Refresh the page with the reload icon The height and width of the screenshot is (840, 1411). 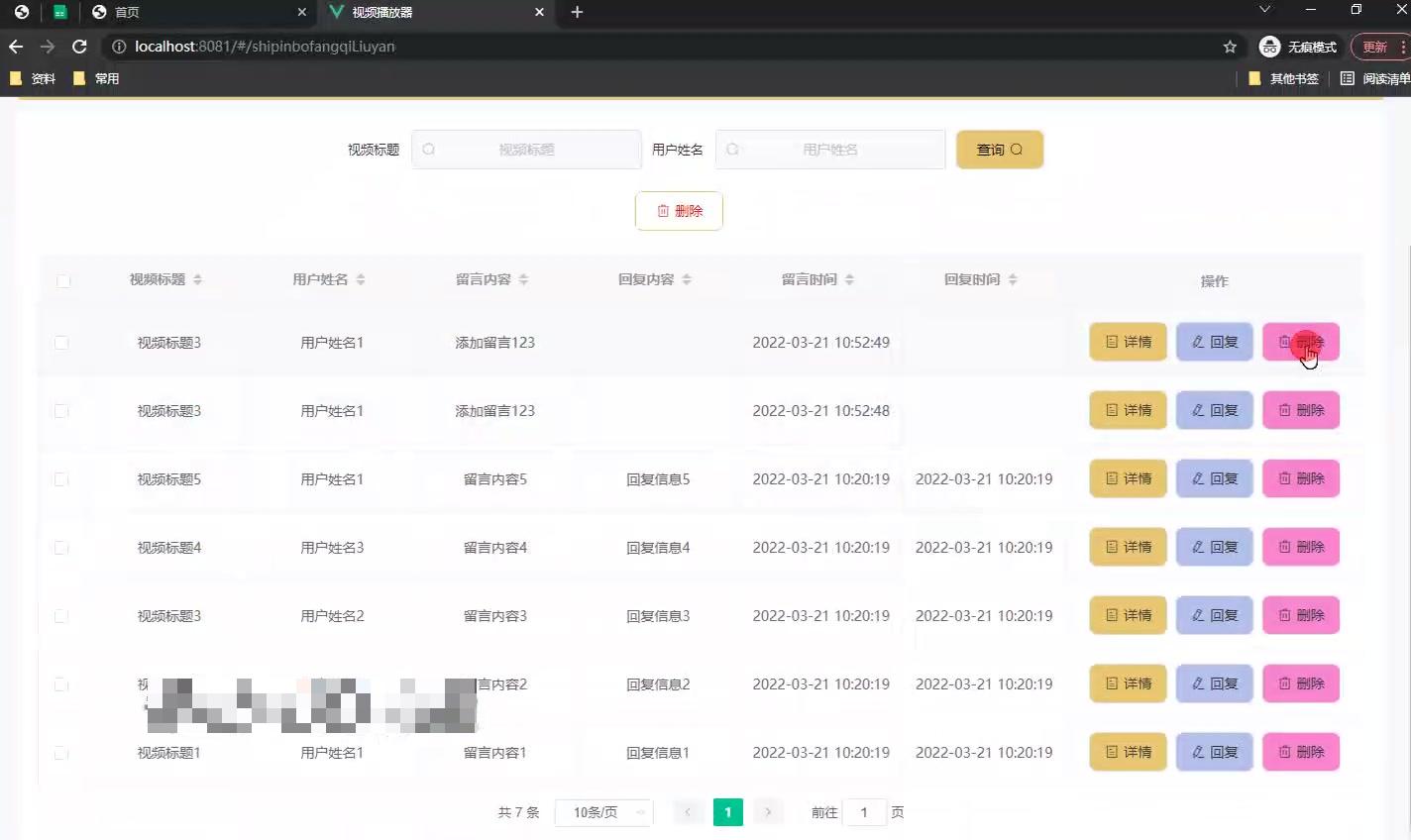click(79, 46)
